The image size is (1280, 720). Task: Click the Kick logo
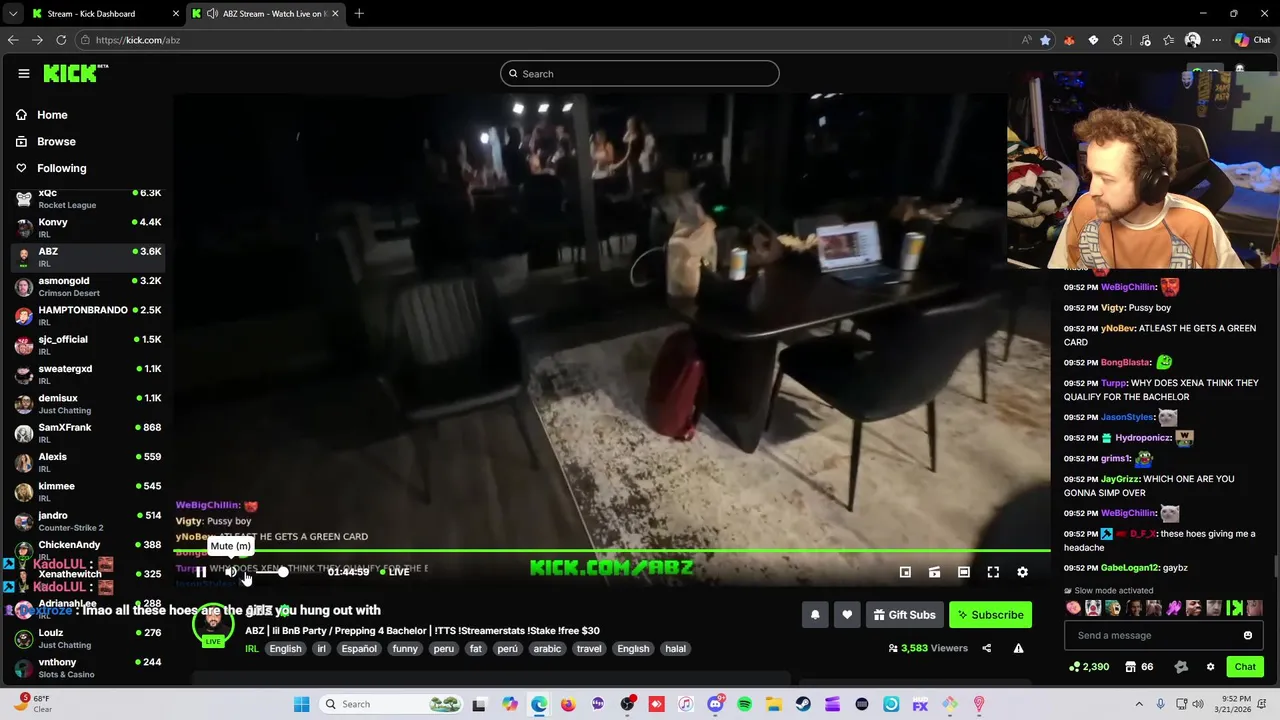(75, 73)
